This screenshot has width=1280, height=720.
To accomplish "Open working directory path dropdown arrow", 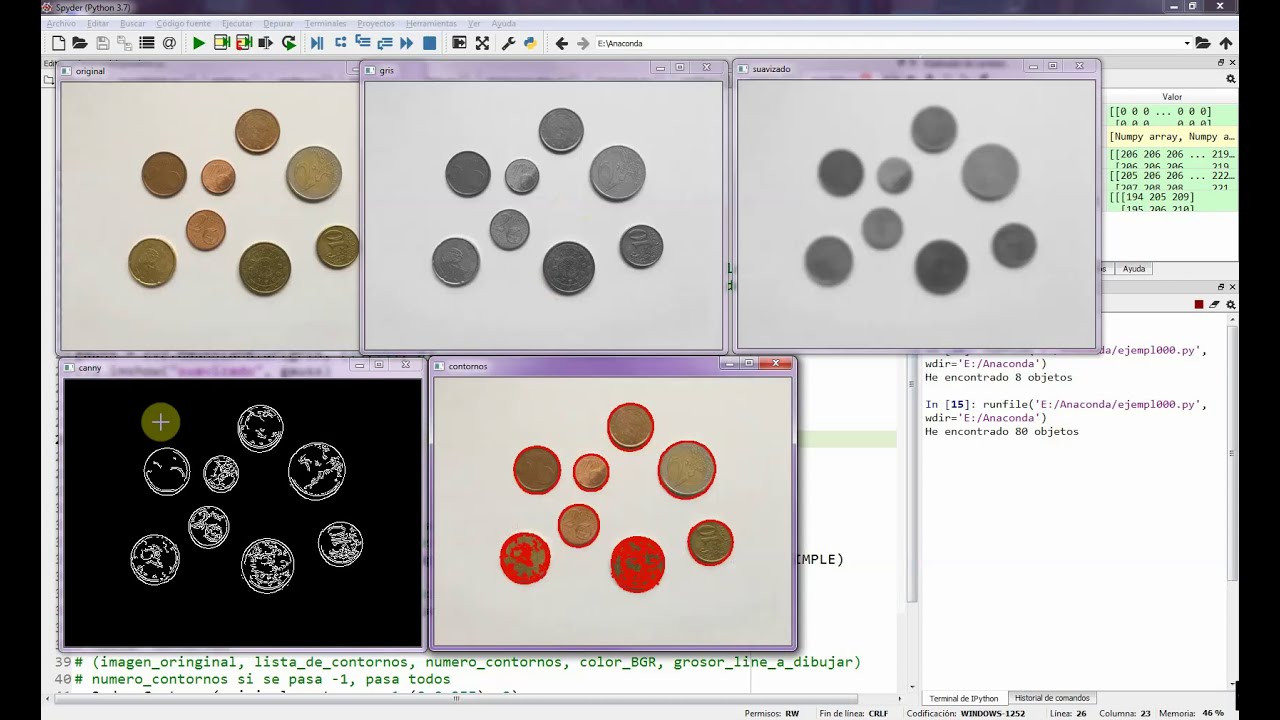I will click(1187, 43).
